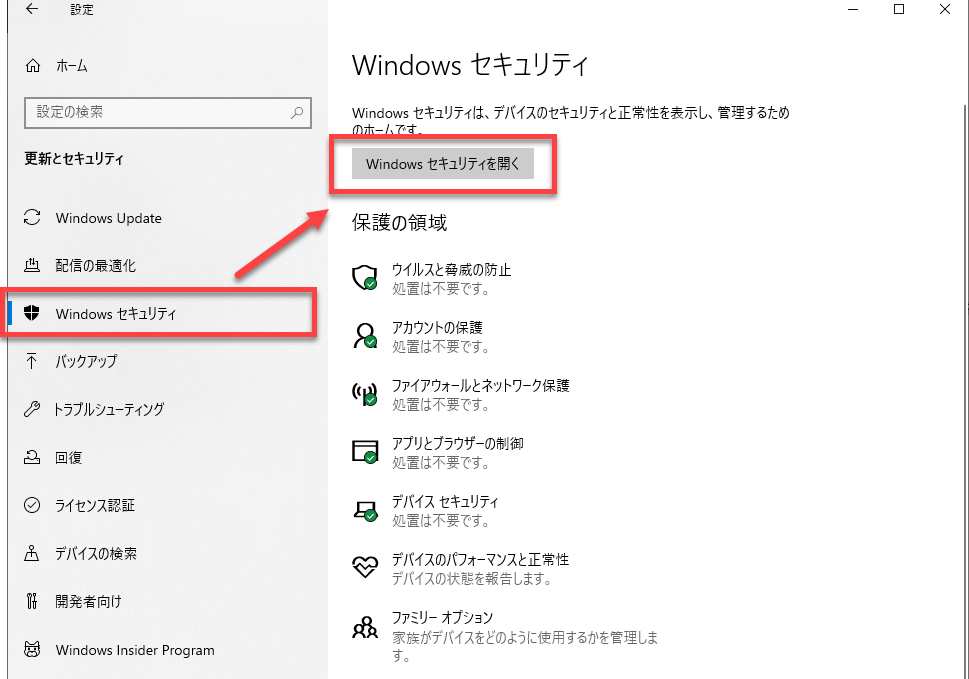Screen dimensions: 969x679
Task: Click the virus and threat protection shield icon
Action: [x=365, y=278]
